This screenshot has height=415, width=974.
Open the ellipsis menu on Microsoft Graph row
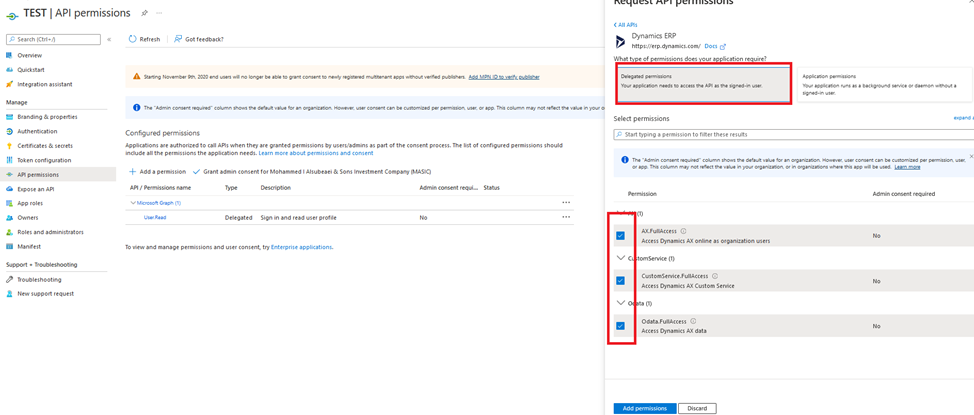[566, 203]
